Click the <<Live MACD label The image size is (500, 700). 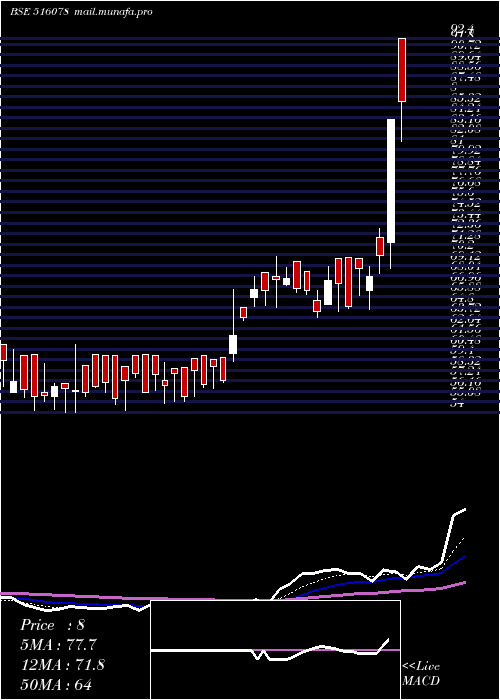[x=421, y=674]
